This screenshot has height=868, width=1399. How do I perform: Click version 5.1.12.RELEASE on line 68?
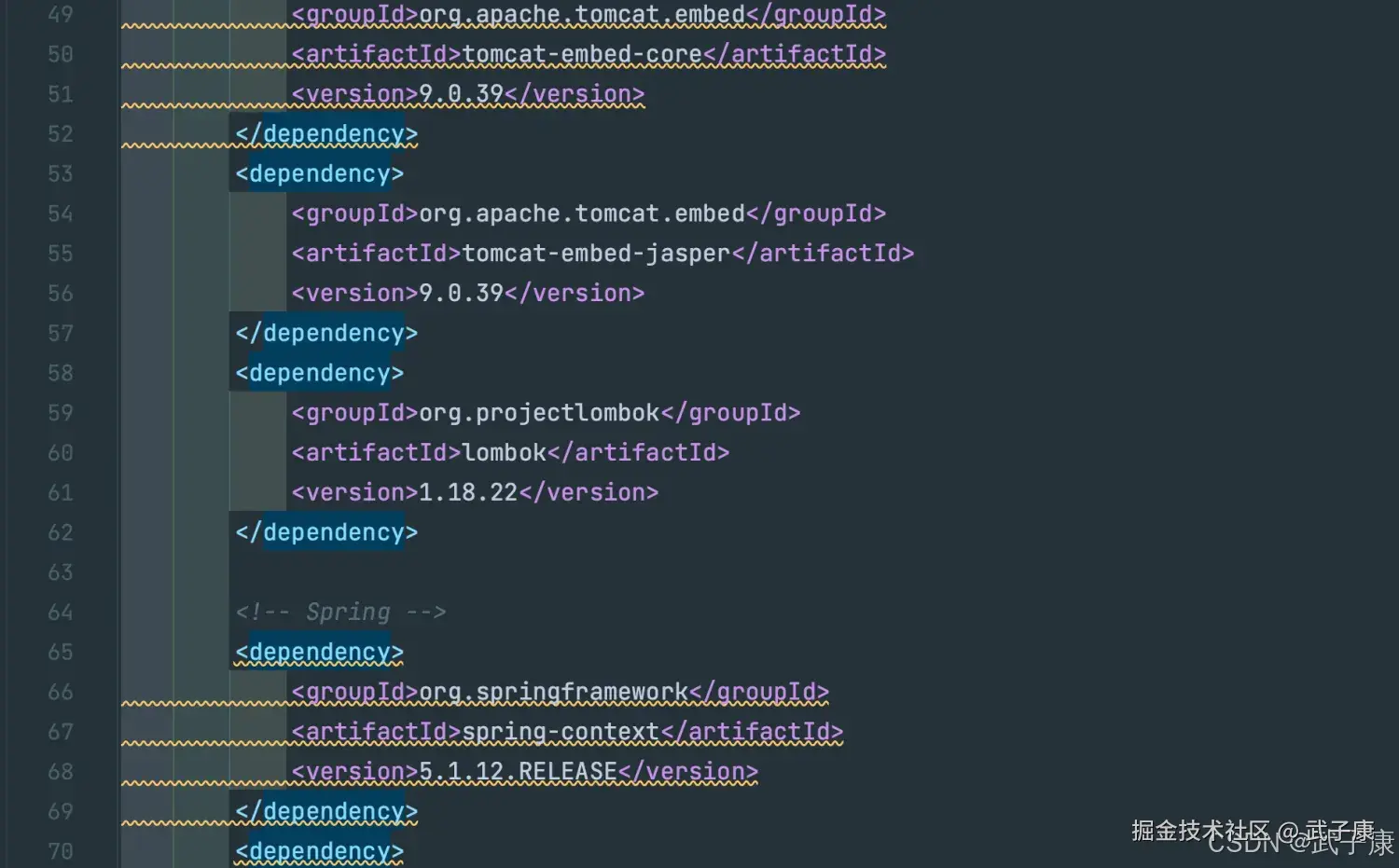coord(525,772)
